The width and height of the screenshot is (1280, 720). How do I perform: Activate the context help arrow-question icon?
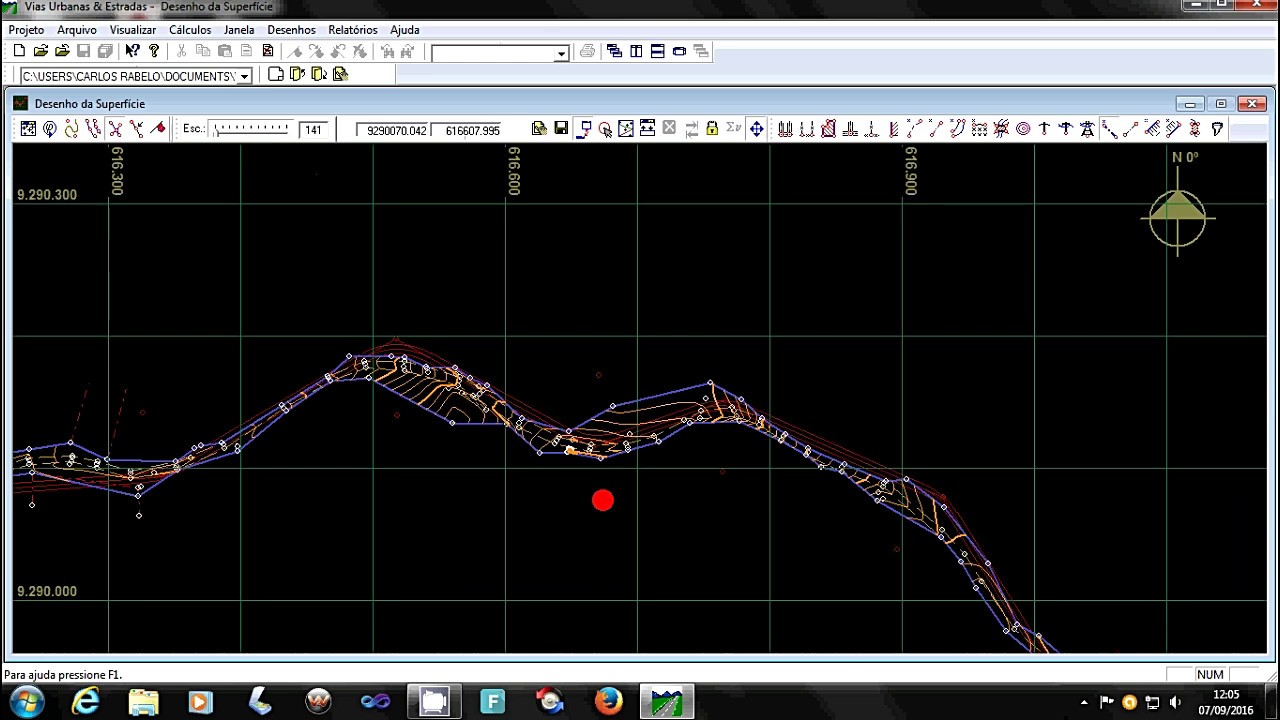pos(133,51)
